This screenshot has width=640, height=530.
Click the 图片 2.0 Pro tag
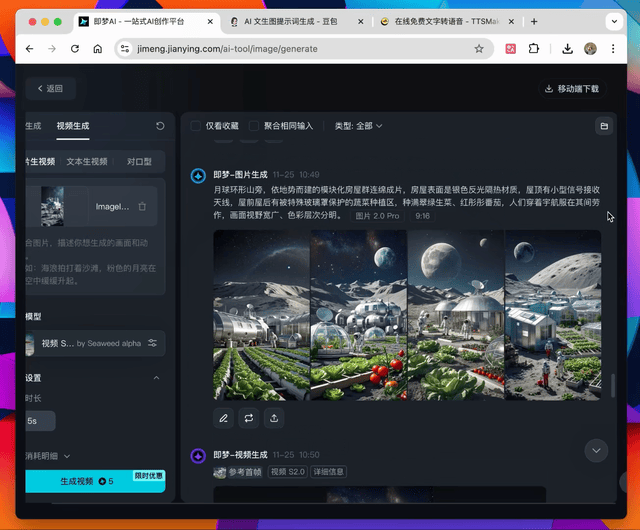[x=377, y=216]
